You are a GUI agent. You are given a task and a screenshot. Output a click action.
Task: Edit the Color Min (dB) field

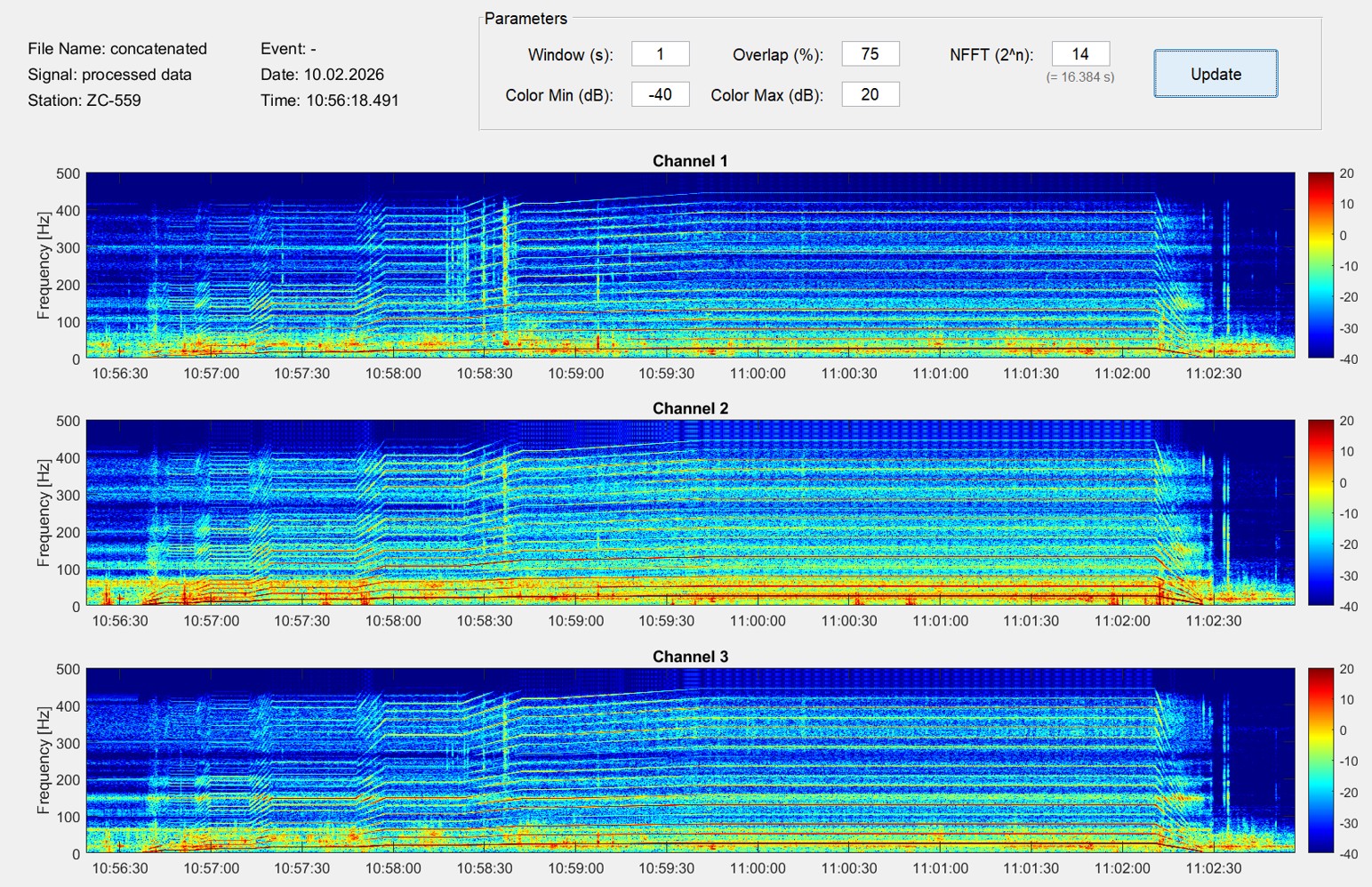660,94
